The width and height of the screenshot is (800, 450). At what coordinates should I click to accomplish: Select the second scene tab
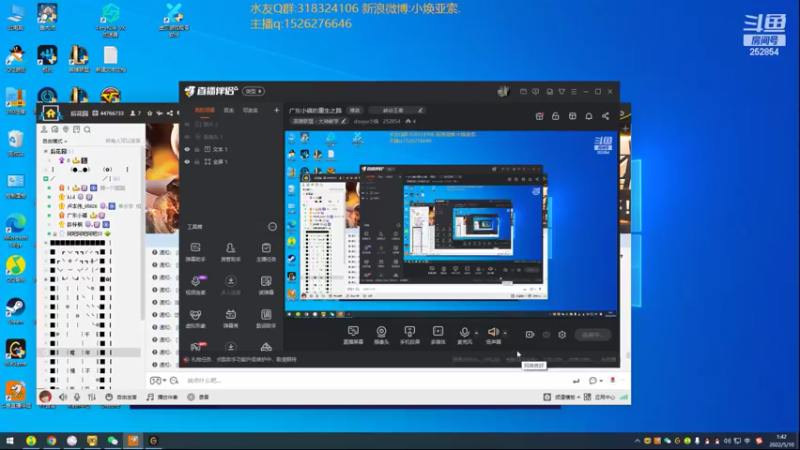pos(229,110)
